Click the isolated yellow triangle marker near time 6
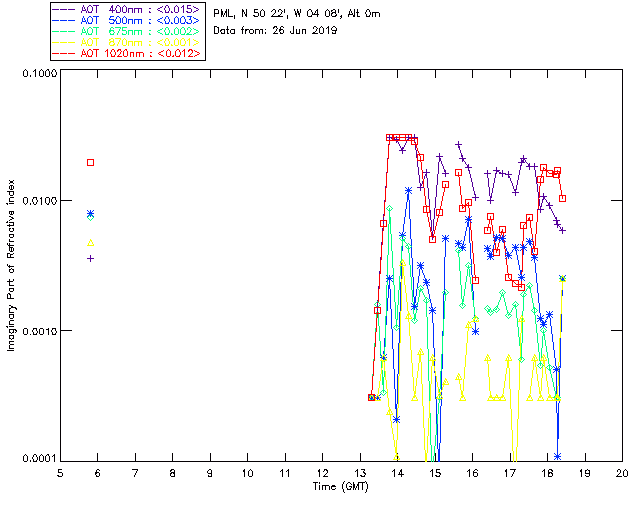 pos(91,242)
